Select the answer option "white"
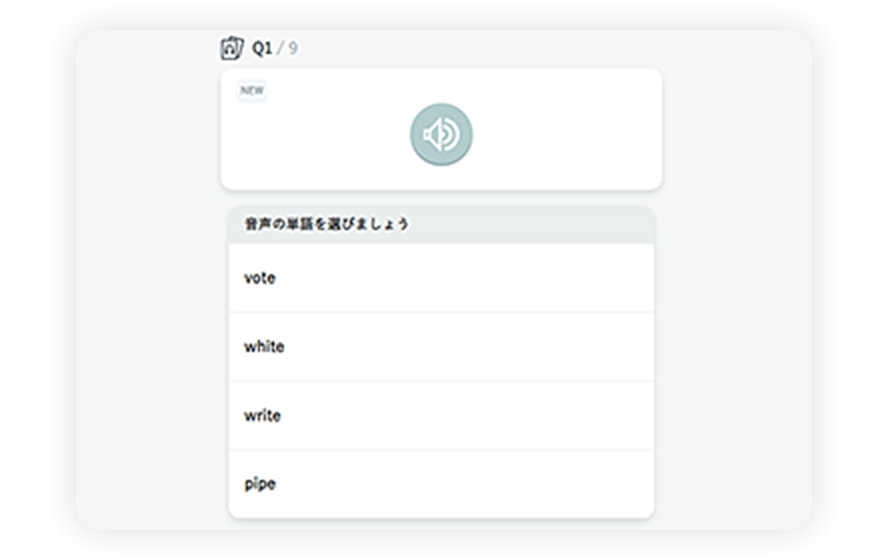Viewport: 888px width, 560px height. pyautogui.click(x=441, y=347)
